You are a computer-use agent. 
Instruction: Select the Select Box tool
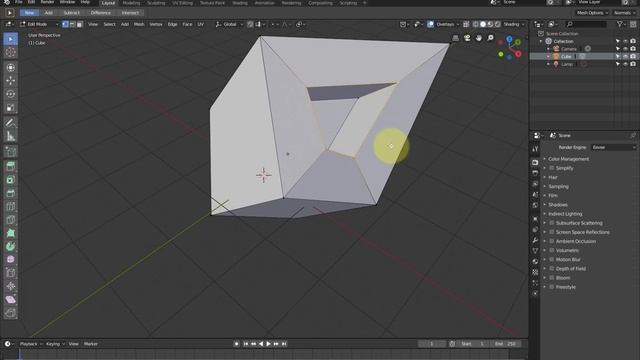11,39
